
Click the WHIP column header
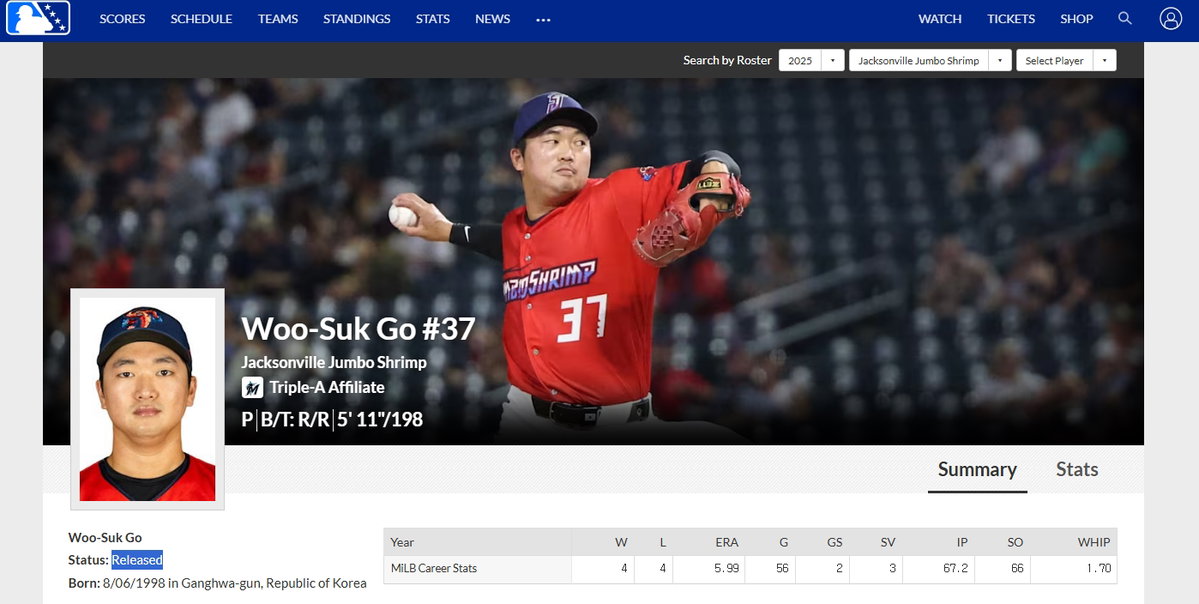(1093, 542)
